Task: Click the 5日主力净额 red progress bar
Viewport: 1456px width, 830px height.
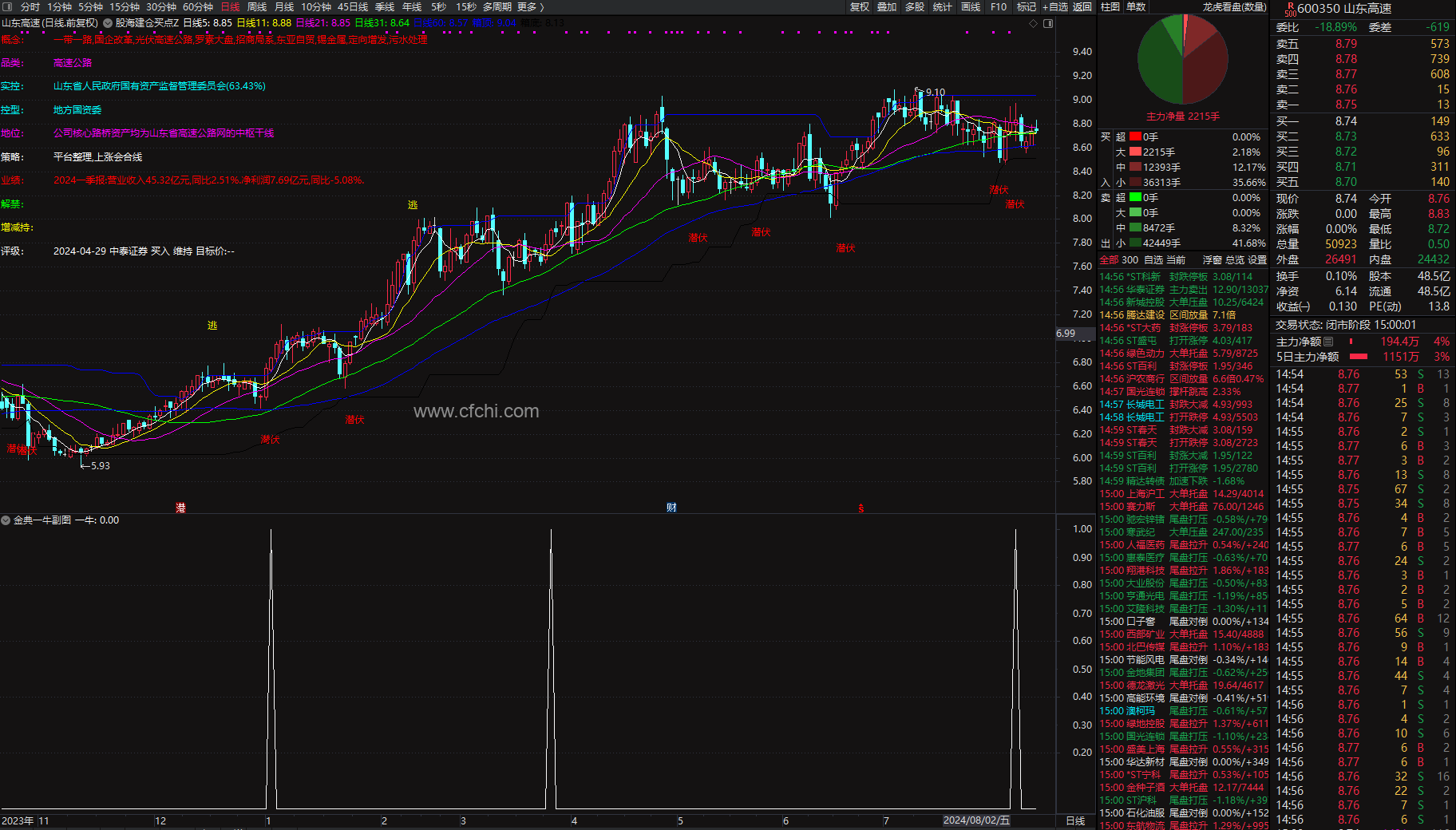Action: coord(1358,357)
